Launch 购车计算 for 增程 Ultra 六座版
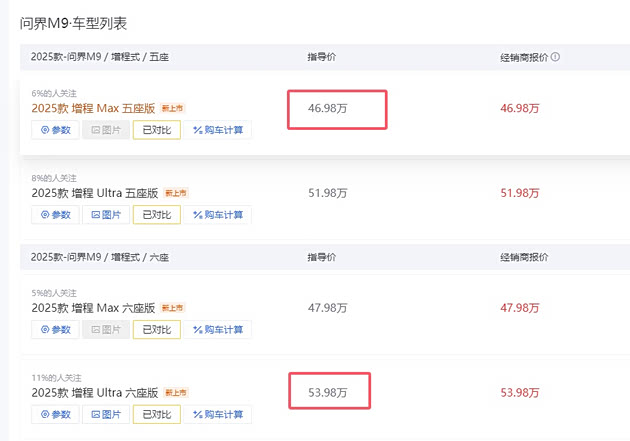The image size is (630, 441). coord(217,414)
